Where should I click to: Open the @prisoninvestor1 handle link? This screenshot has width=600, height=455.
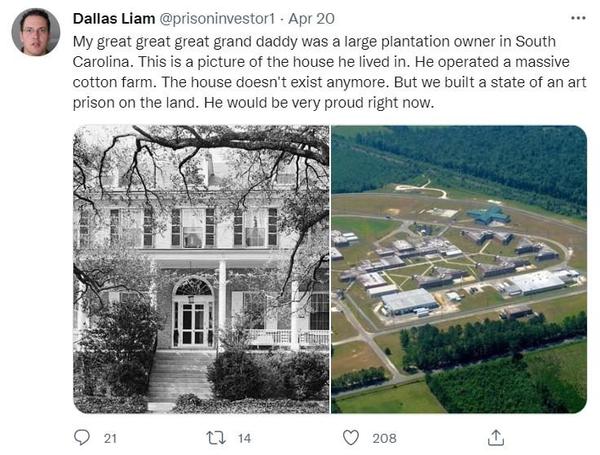click(217, 19)
